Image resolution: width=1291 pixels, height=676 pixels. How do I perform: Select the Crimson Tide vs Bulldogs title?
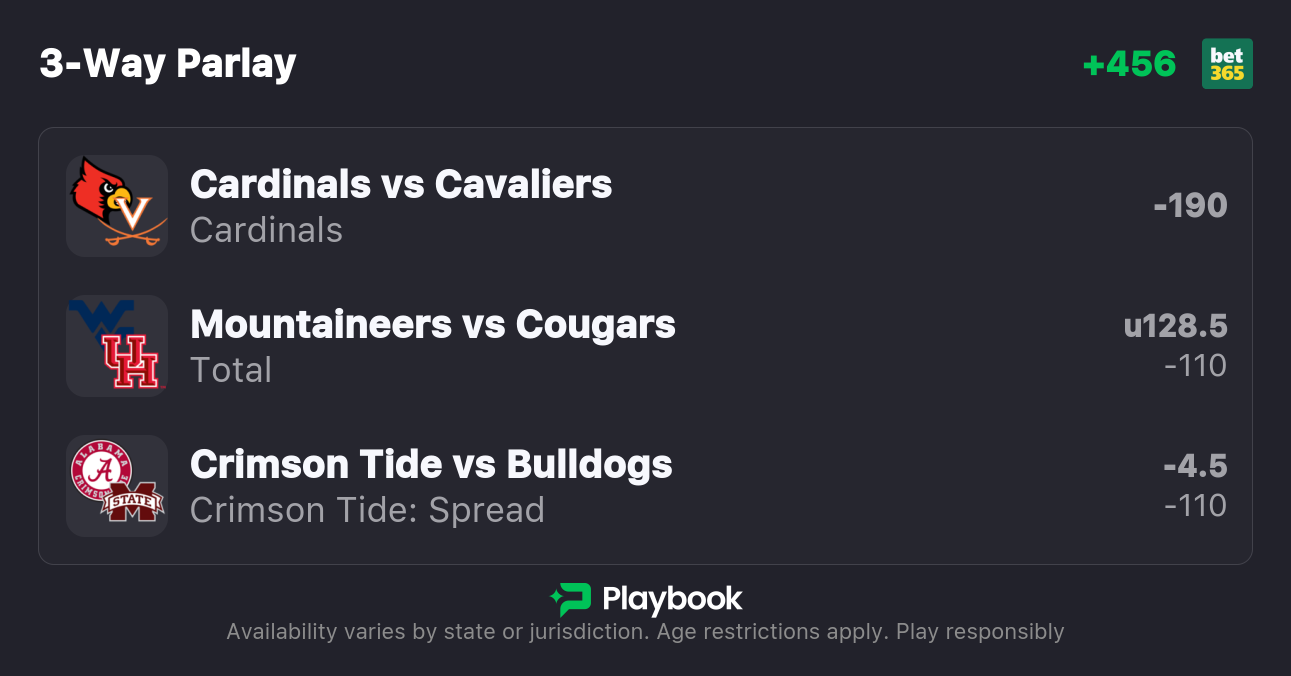pyautogui.click(x=431, y=464)
